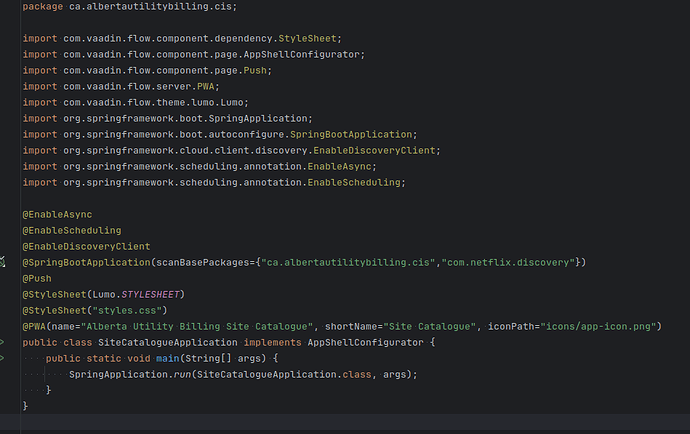Click the Push class in imports
Image resolution: width=690 pixels, height=434 pixels.
(x=255, y=70)
